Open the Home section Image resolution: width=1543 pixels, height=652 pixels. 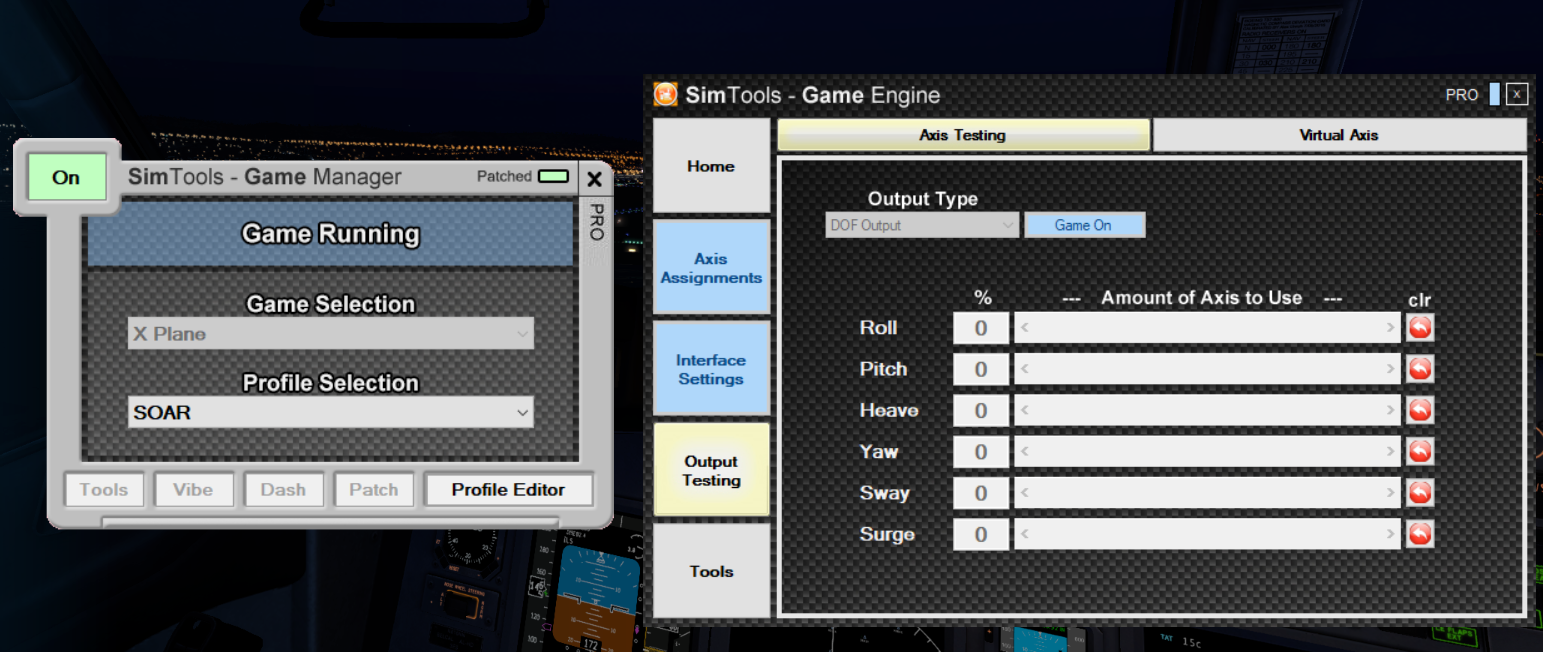coord(711,166)
